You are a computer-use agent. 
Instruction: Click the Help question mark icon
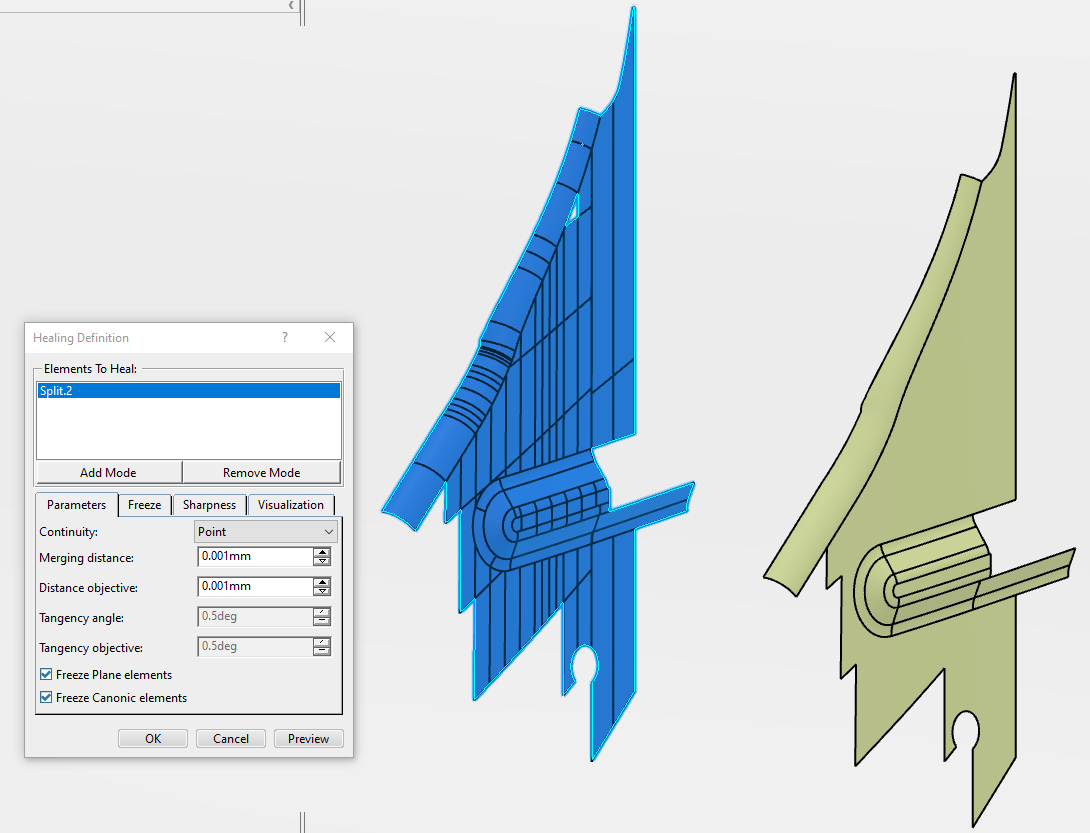click(x=285, y=338)
